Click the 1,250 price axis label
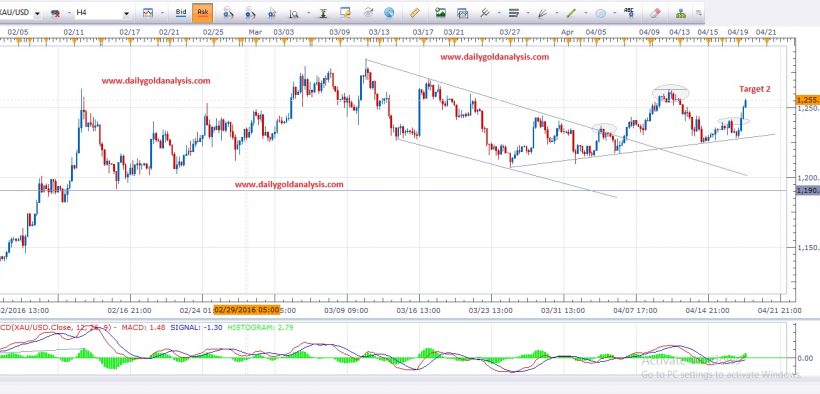This screenshot has height=394, width=820. (808, 108)
